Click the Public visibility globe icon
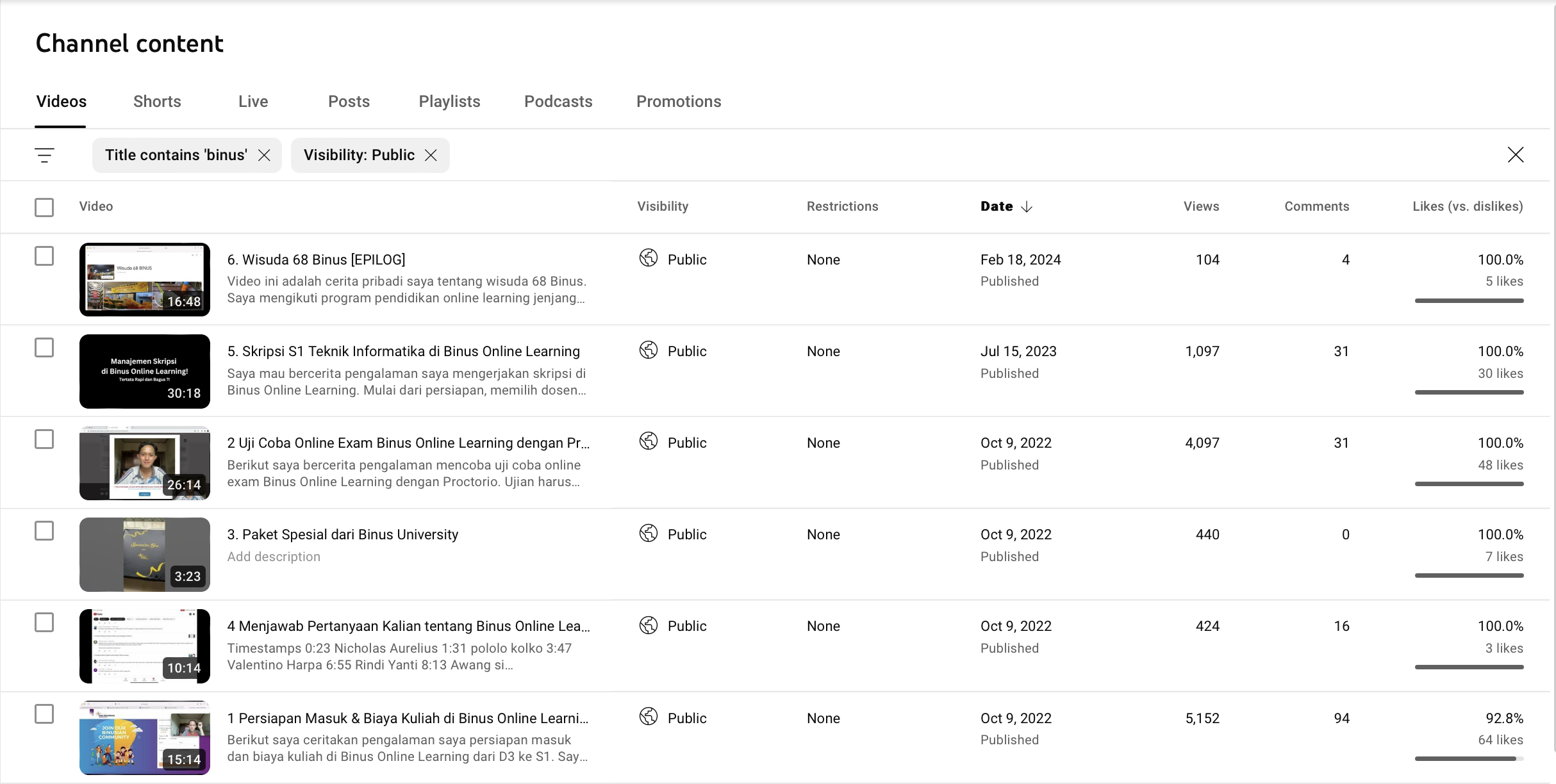This screenshot has height=784, width=1556. click(648, 258)
